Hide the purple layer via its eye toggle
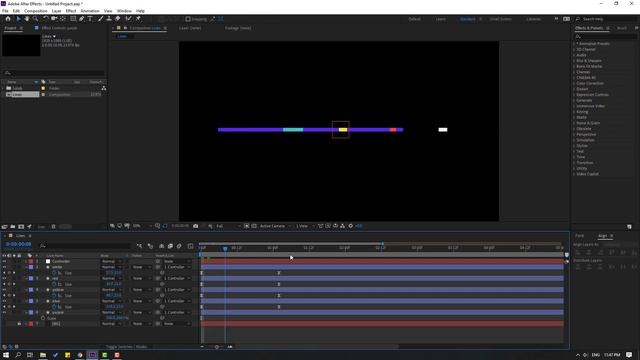Viewport: 640px width, 360px height. [4, 312]
